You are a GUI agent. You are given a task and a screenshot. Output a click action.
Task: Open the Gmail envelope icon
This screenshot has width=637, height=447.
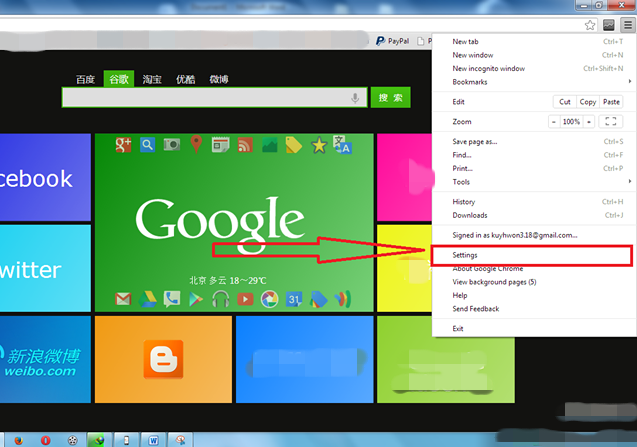pyautogui.click(x=123, y=299)
